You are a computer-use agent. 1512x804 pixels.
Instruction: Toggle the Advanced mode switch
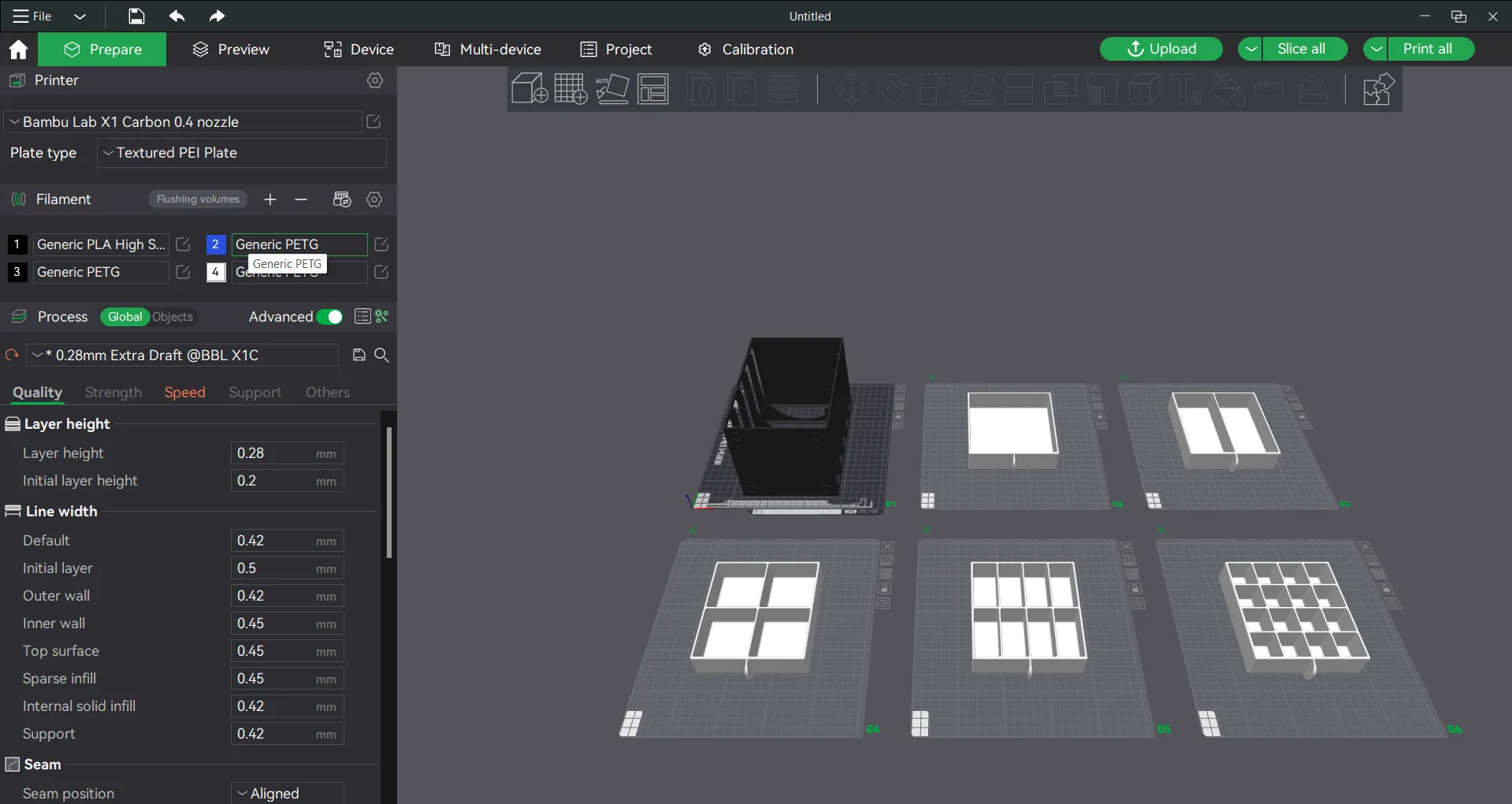(329, 317)
